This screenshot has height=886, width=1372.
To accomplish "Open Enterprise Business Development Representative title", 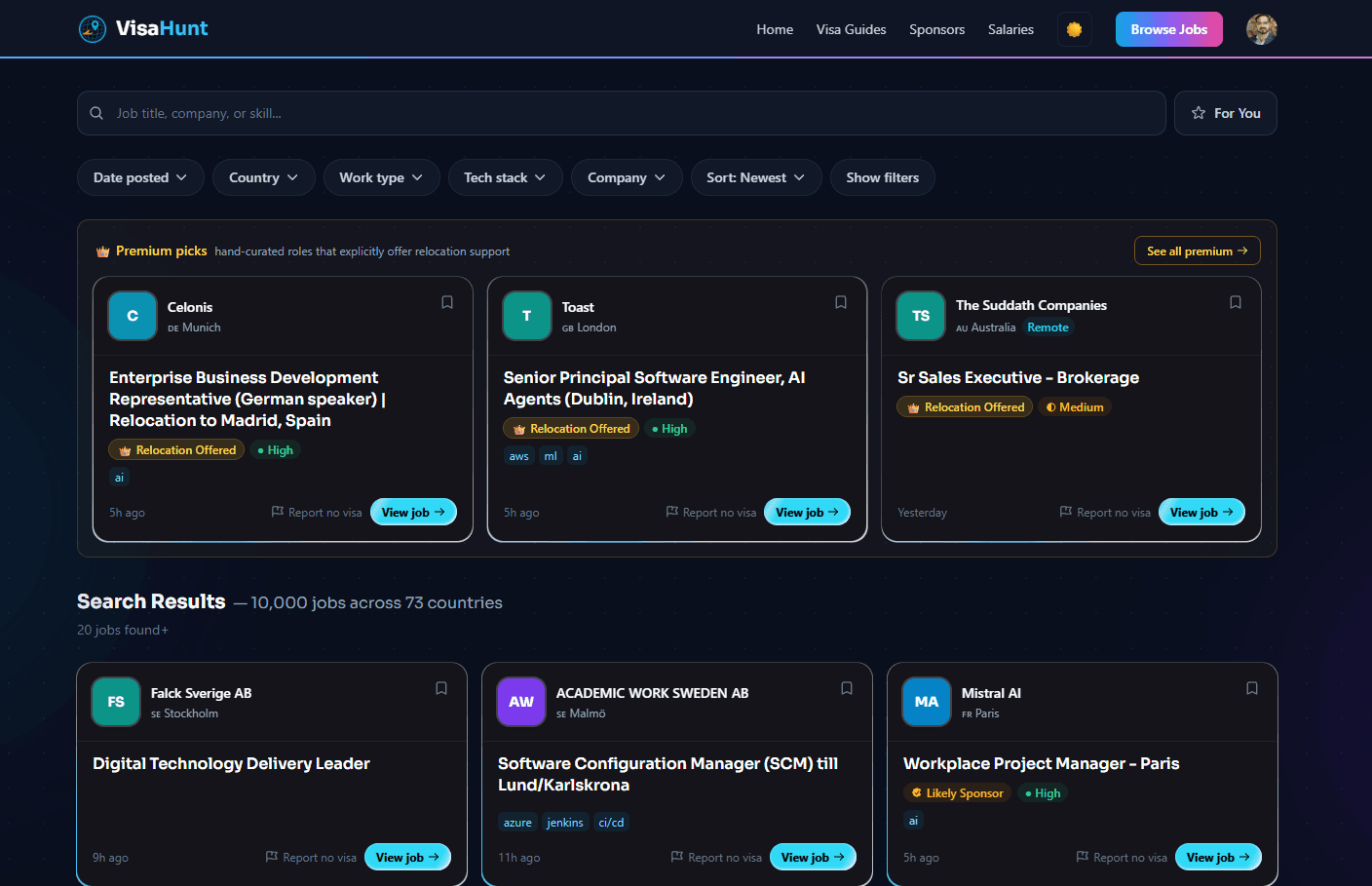I will tap(248, 399).
